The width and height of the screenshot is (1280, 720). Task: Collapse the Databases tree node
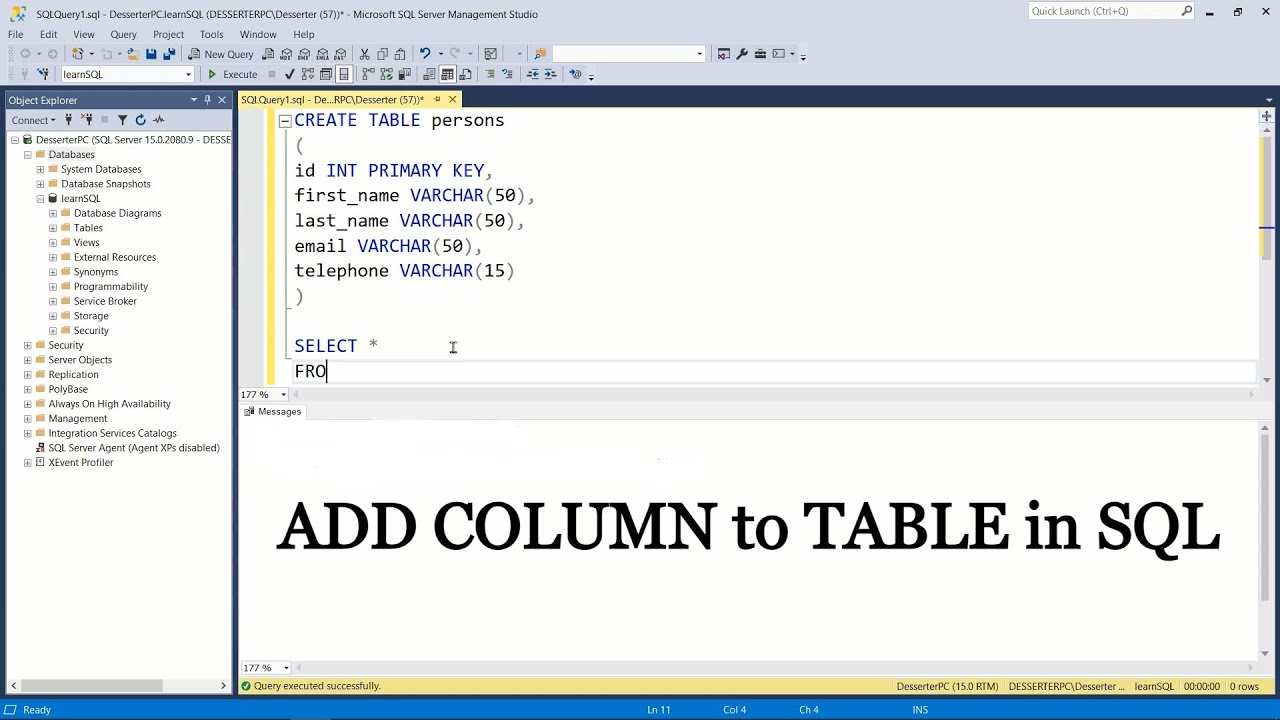(28, 155)
